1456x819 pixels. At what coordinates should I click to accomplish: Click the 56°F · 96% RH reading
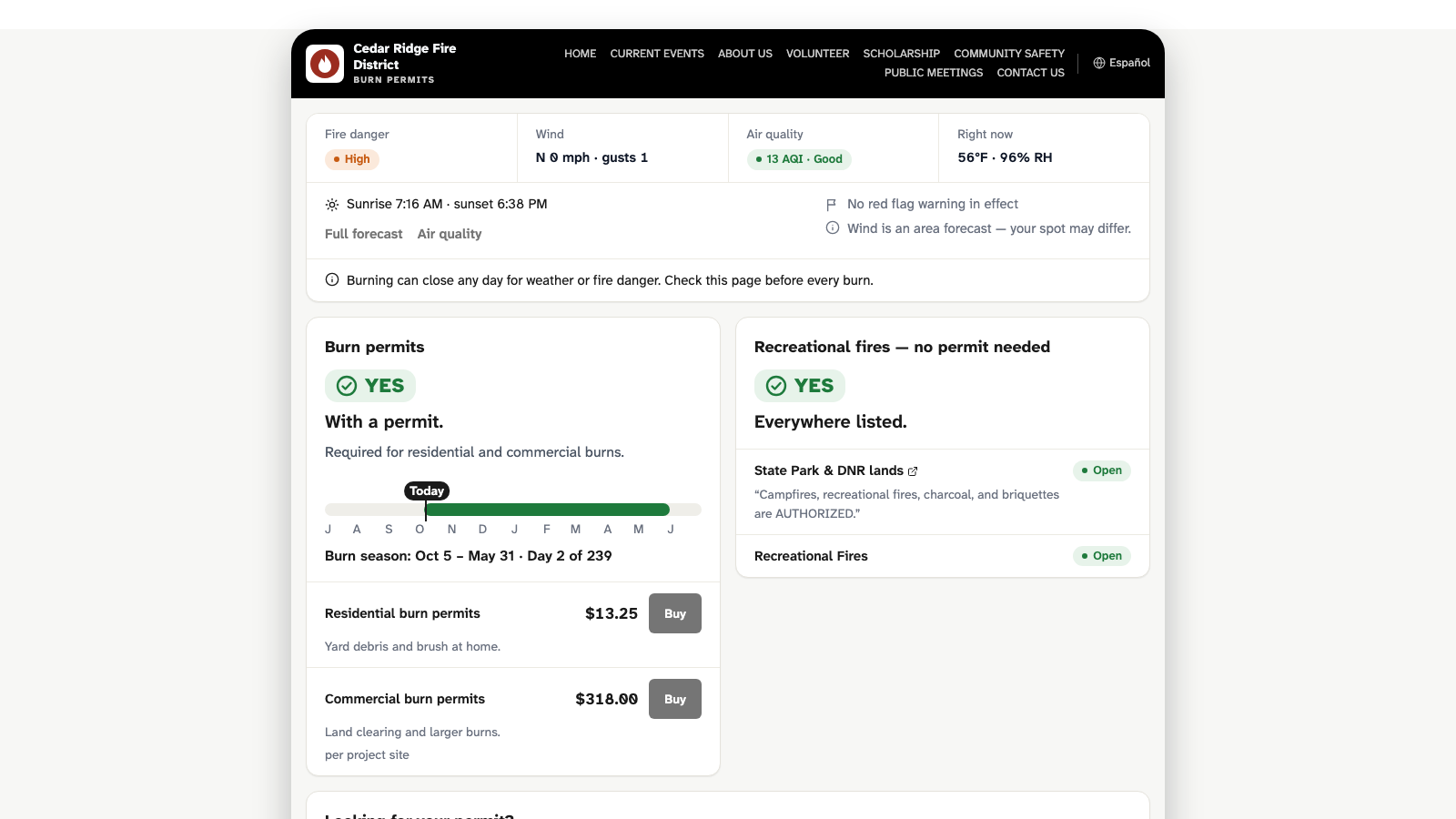click(1005, 157)
